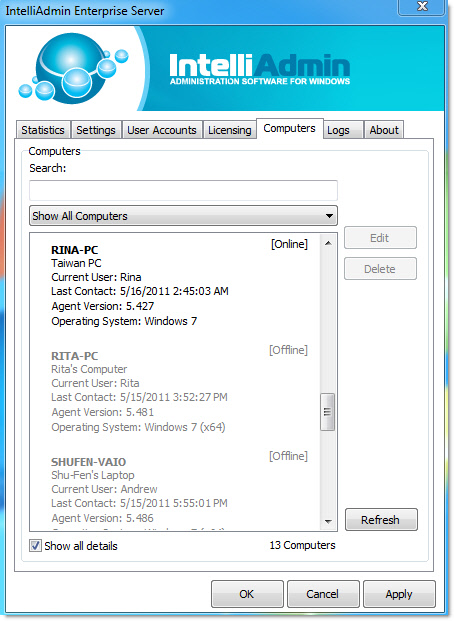Refresh the computers list
The height and width of the screenshot is (621, 454).
(x=381, y=520)
